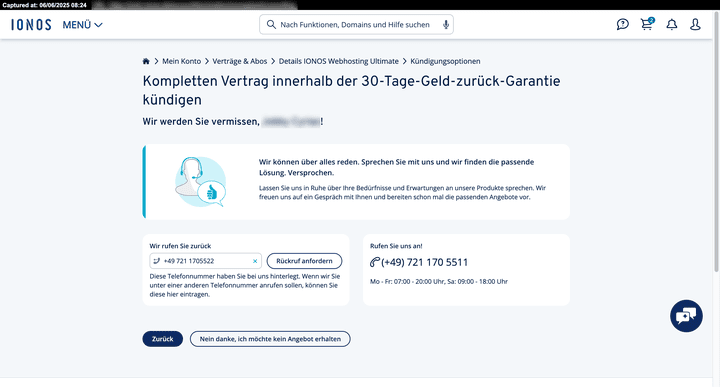Navigate to Mein Konto breadcrumb
720x387 pixels.
pyautogui.click(x=181, y=61)
